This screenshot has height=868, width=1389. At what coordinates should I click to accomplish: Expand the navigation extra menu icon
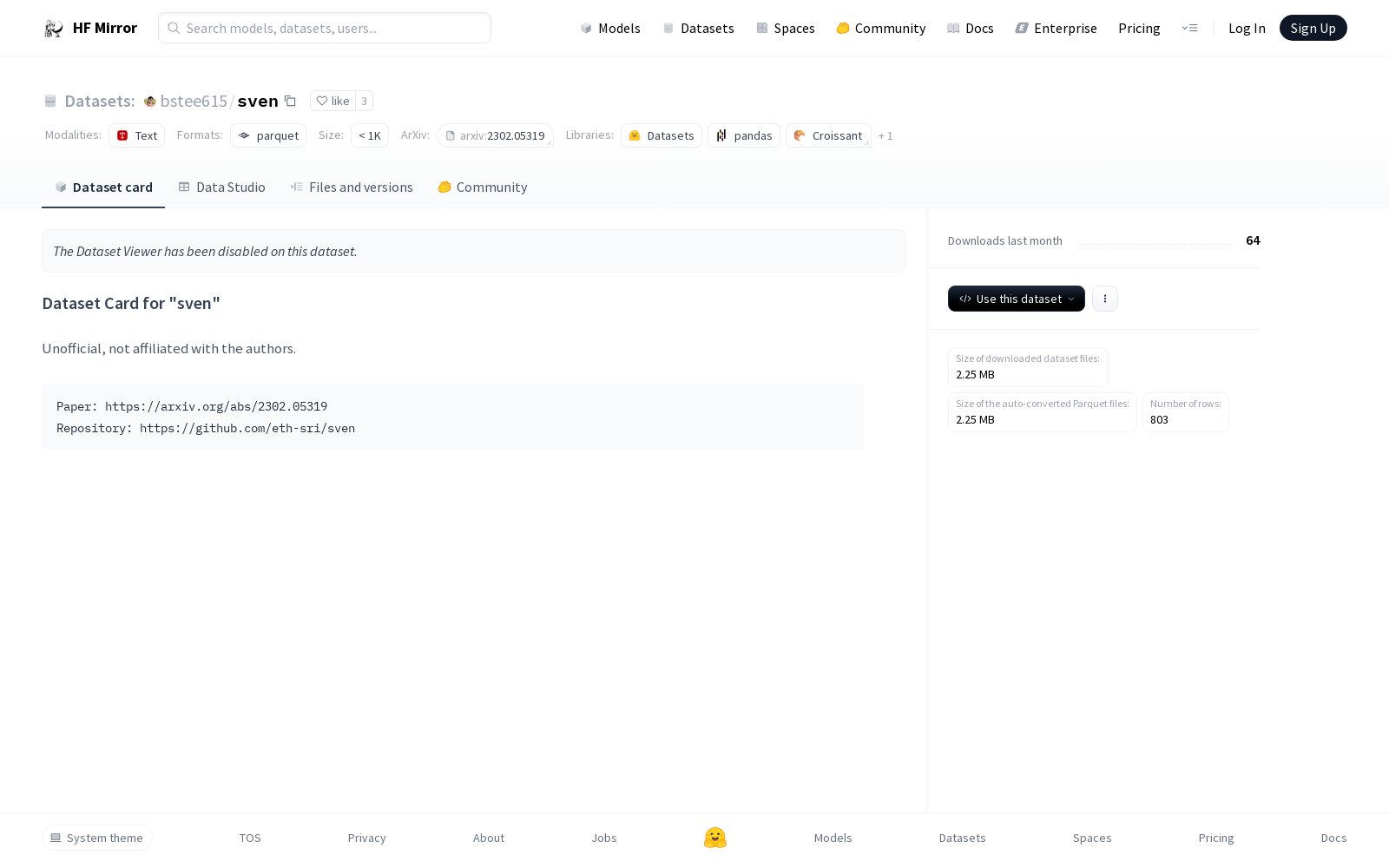coord(1189,28)
